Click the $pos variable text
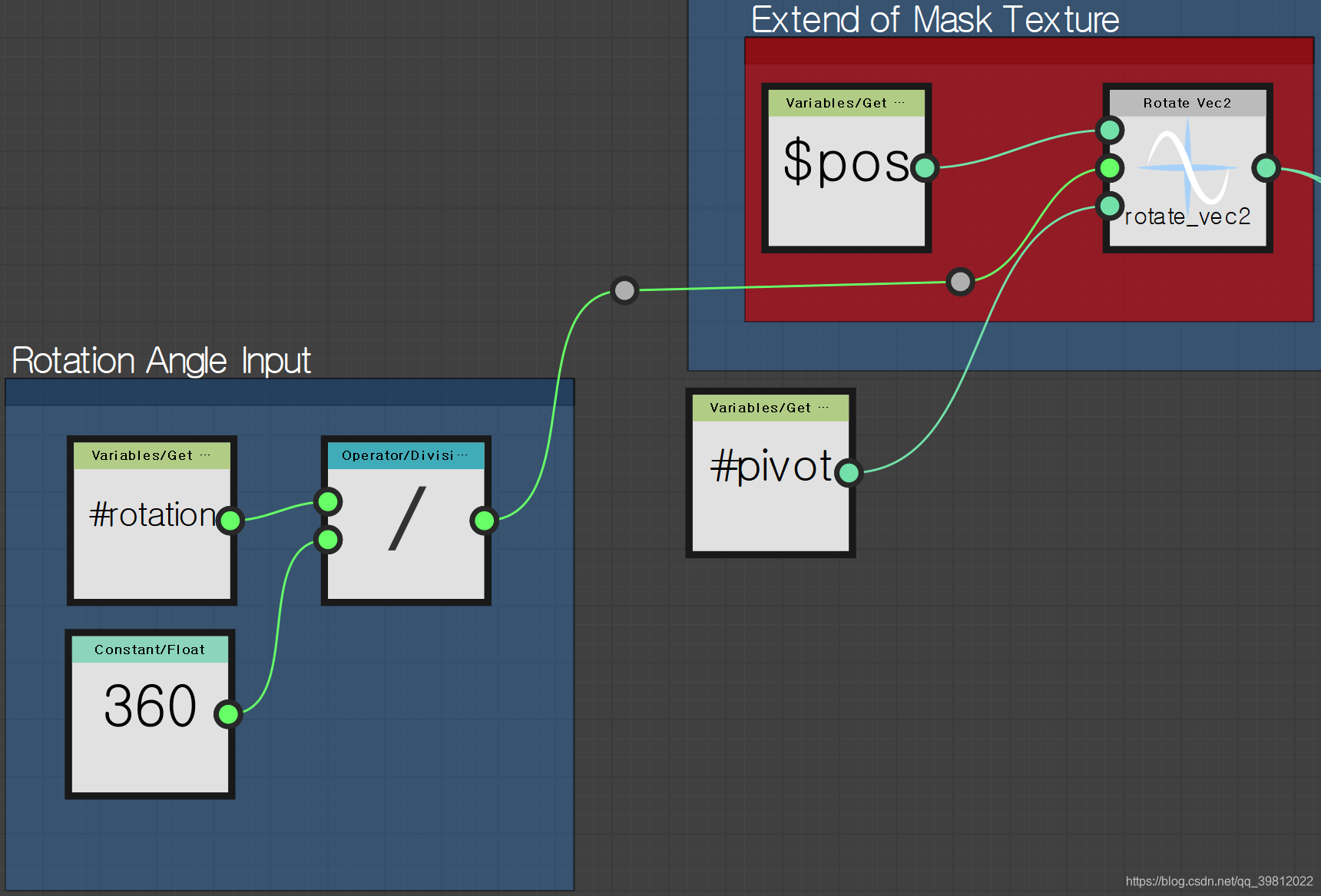 point(846,162)
